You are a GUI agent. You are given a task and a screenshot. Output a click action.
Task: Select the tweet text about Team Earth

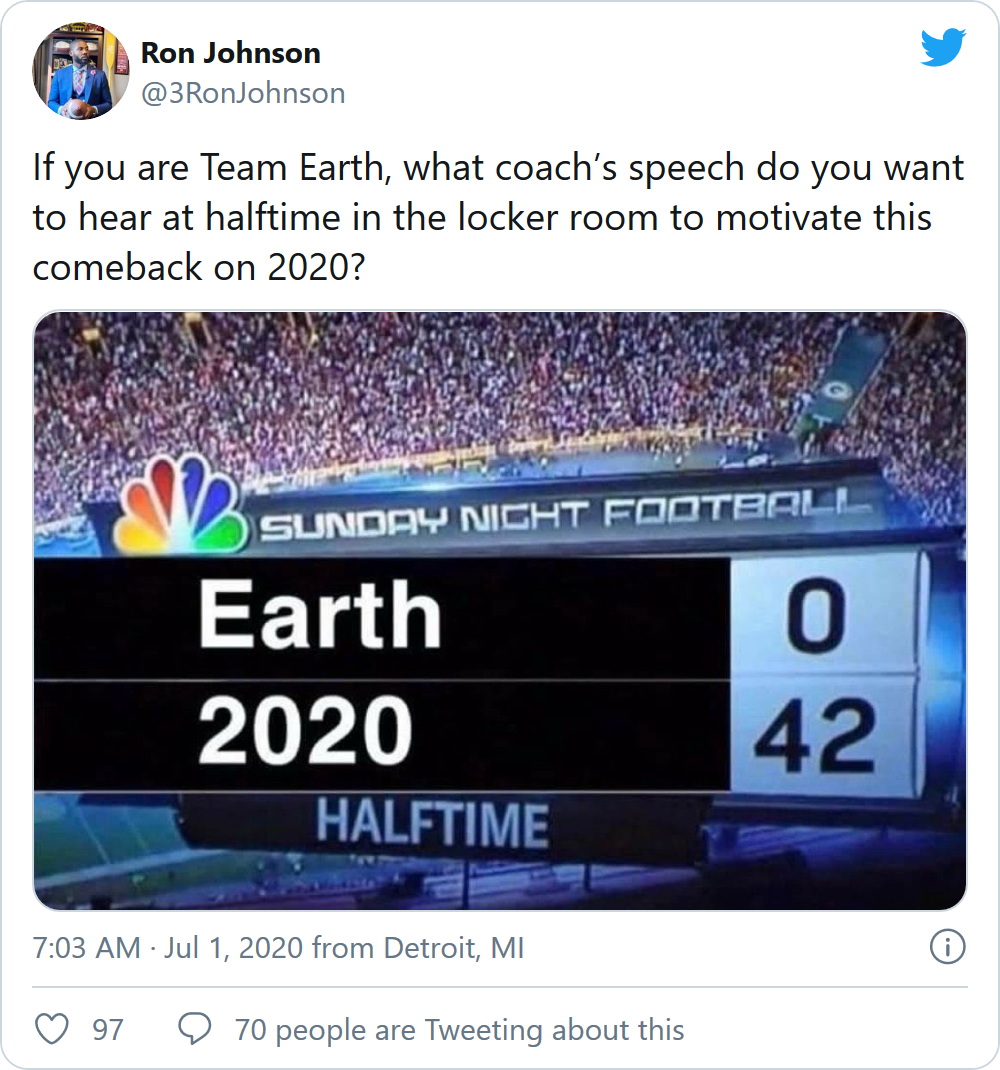point(498,217)
